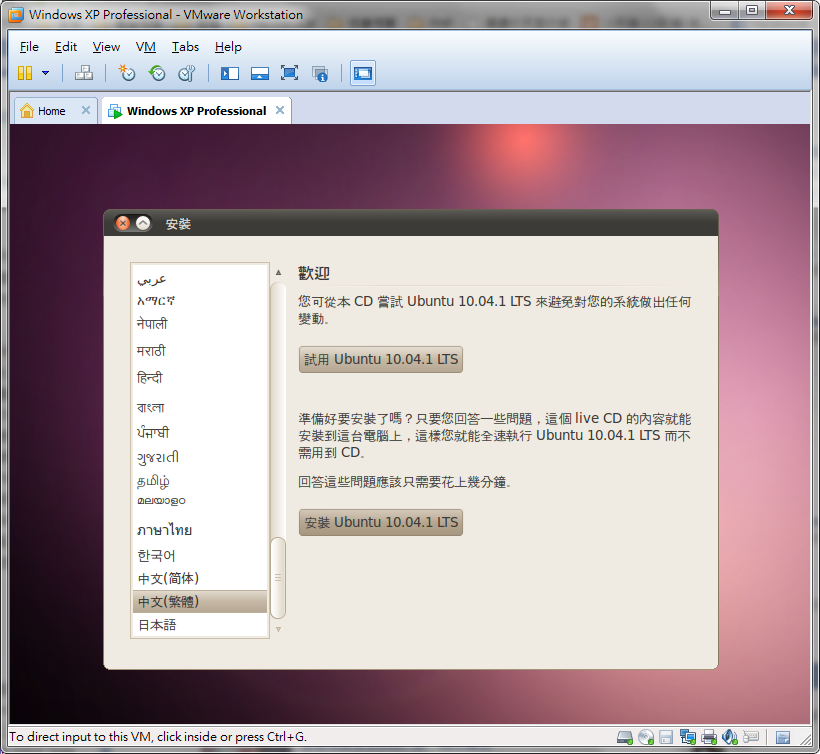The width and height of the screenshot is (820, 754).
Task: Toggle the thumbnail bar view icon
Action: pyautogui.click(x=259, y=73)
